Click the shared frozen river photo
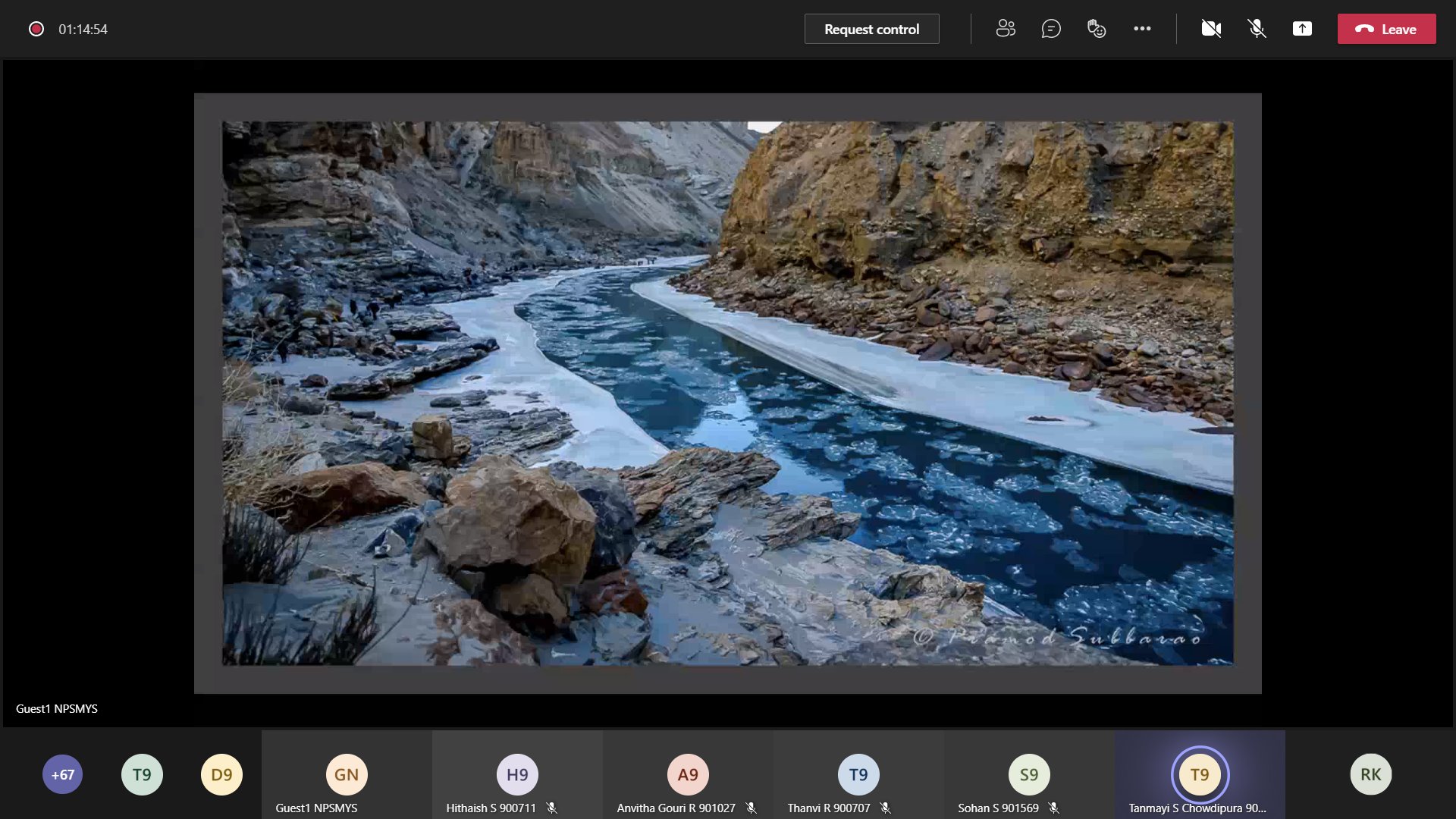The height and width of the screenshot is (819, 1456). pyautogui.click(x=727, y=393)
